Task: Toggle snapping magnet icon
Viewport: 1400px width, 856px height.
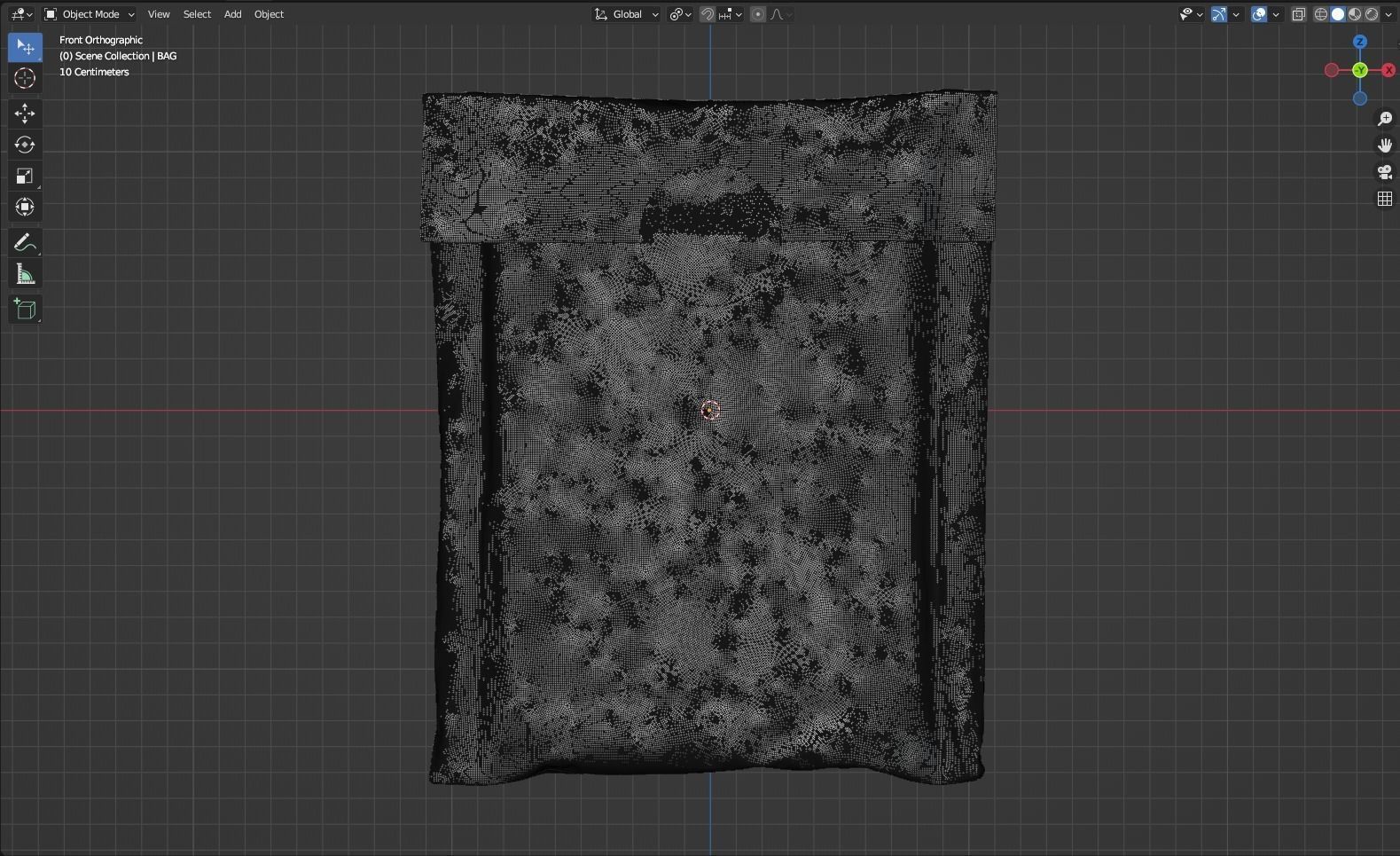Action: [708, 14]
